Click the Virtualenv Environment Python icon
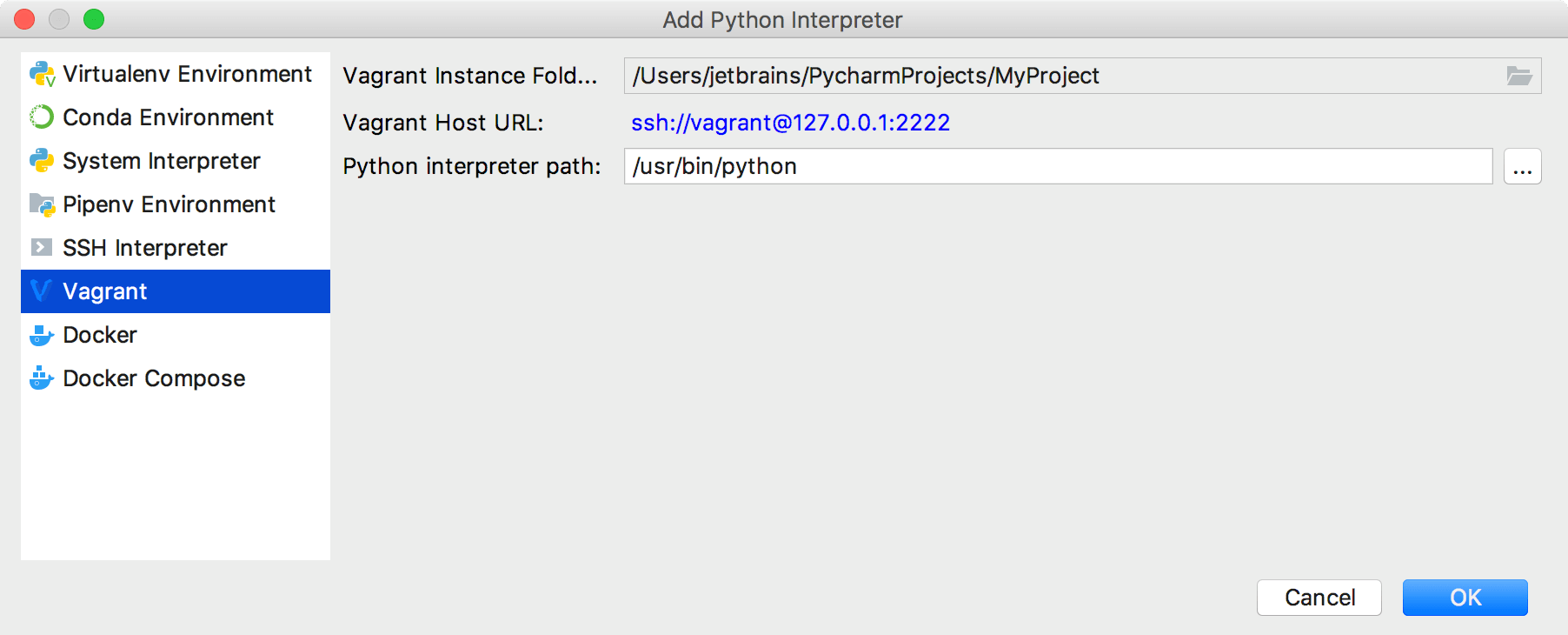Image resolution: width=1568 pixels, height=635 pixels. [42, 74]
